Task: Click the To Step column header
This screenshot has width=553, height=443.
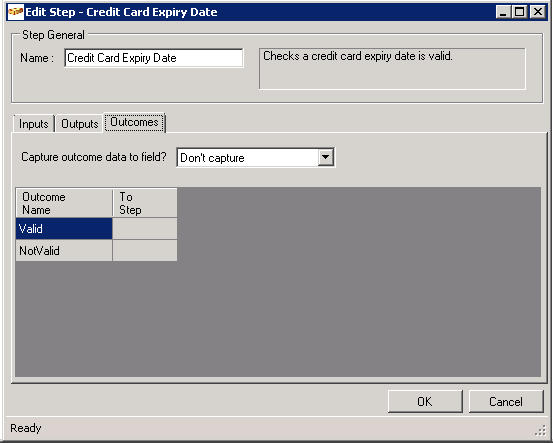Action: pos(145,203)
